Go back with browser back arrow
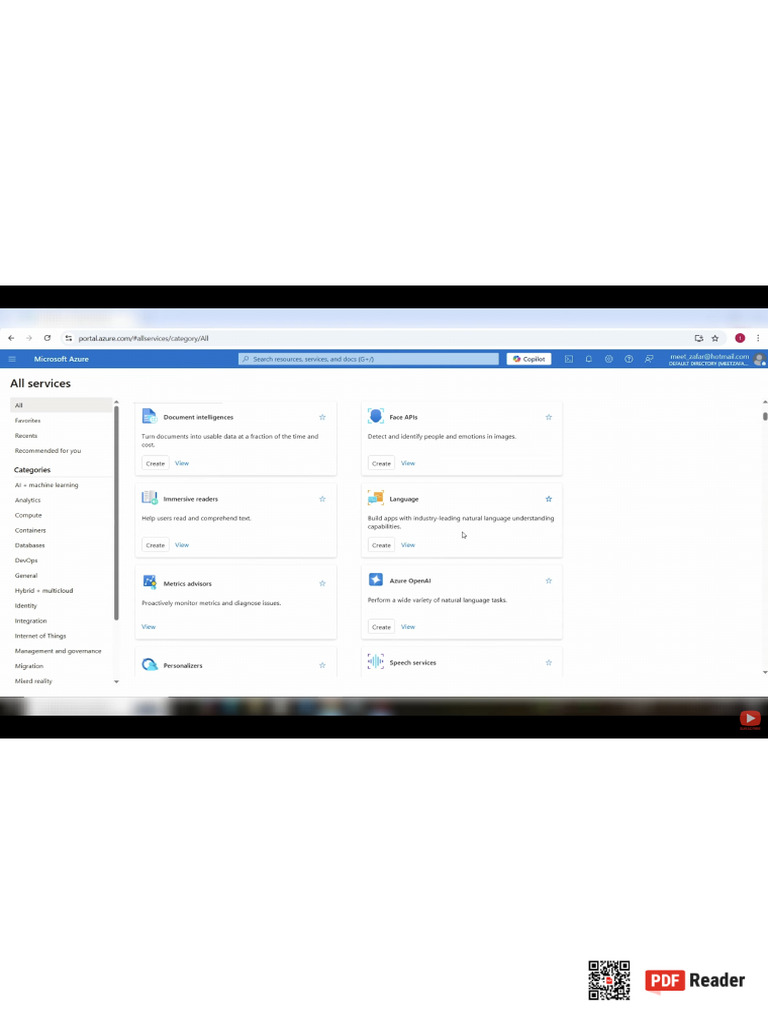Image resolution: width=768 pixels, height=1024 pixels. click(11, 338)
